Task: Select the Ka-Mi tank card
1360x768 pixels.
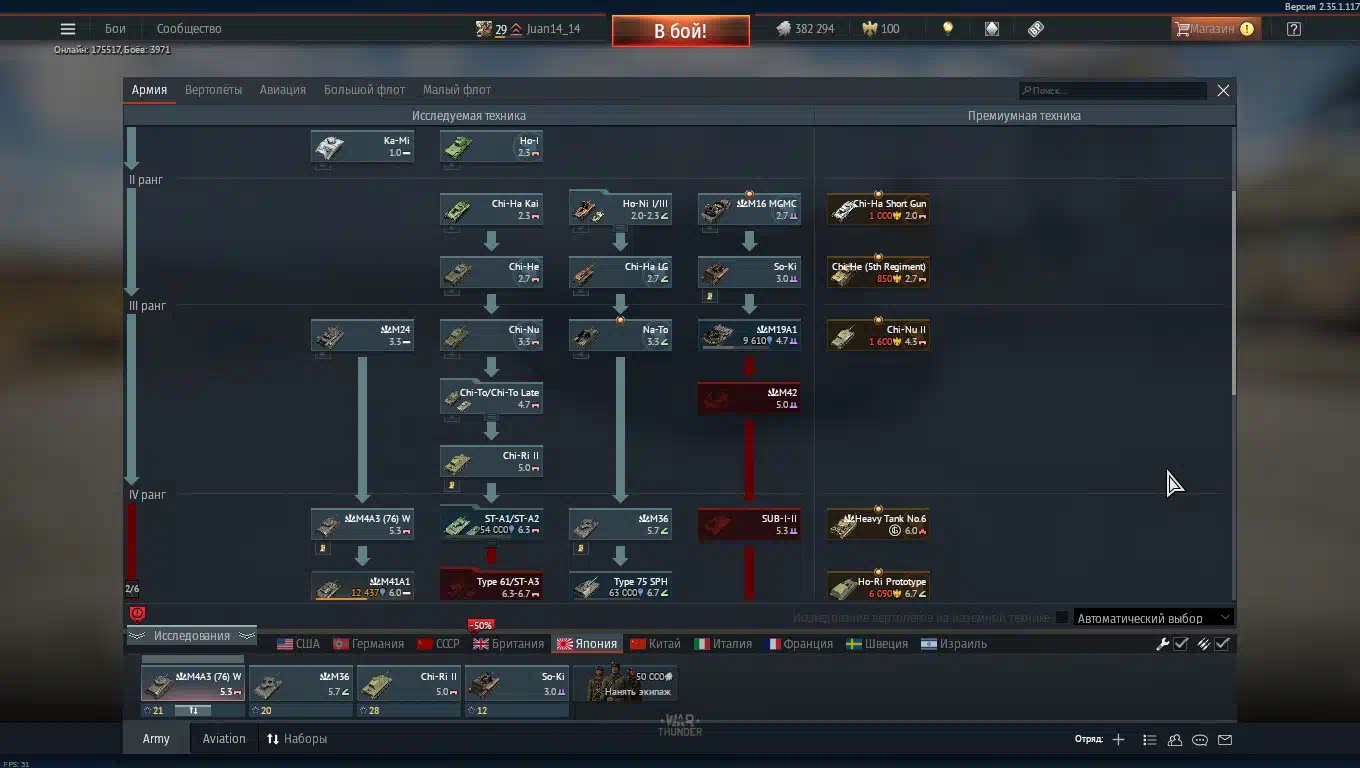Action: pos(362,147)
